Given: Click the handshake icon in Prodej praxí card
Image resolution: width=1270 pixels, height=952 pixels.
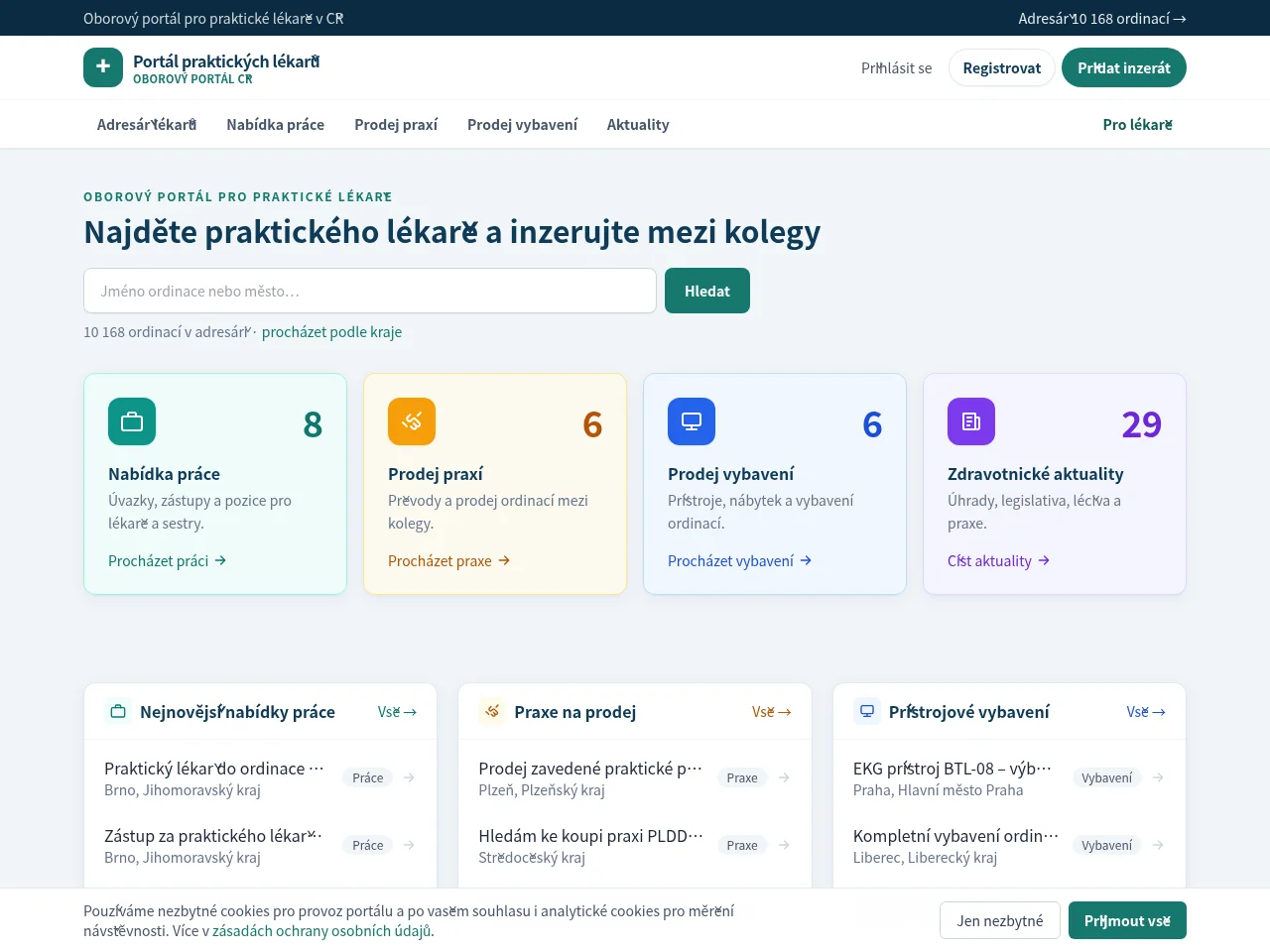Looking at the screenshot, I should pos(412,421).
